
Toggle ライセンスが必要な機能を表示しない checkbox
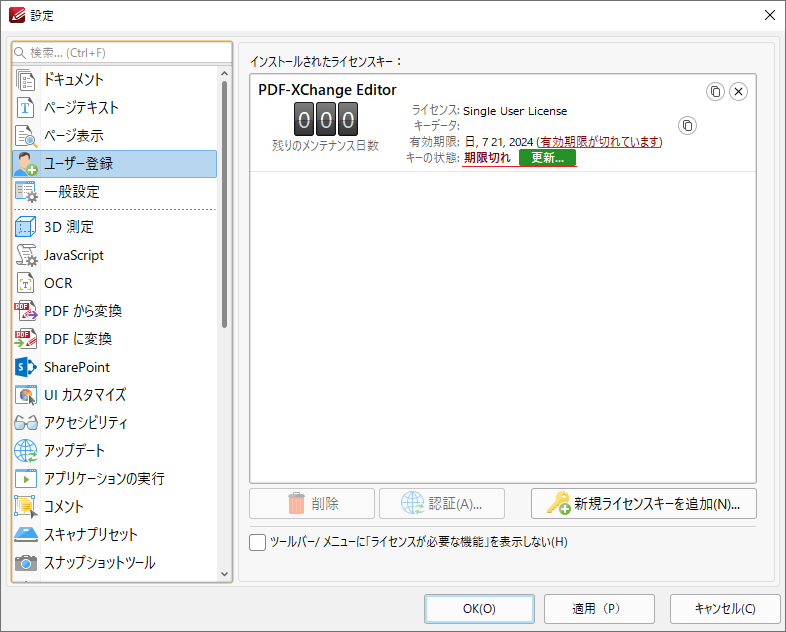coord(257,542)
